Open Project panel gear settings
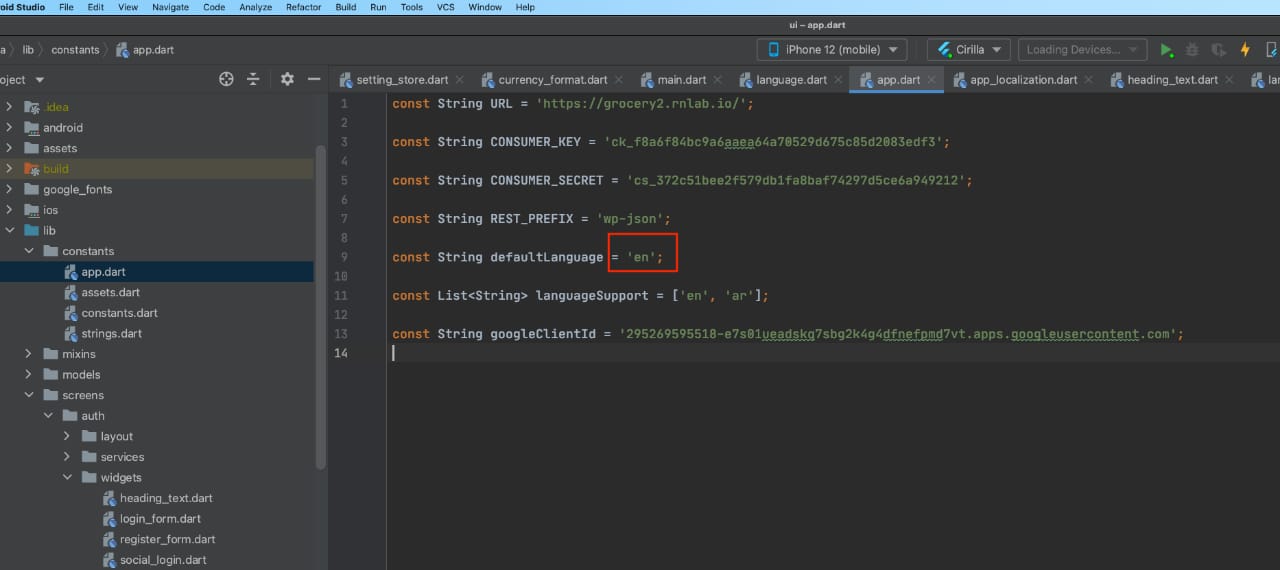 click(287, 79)
